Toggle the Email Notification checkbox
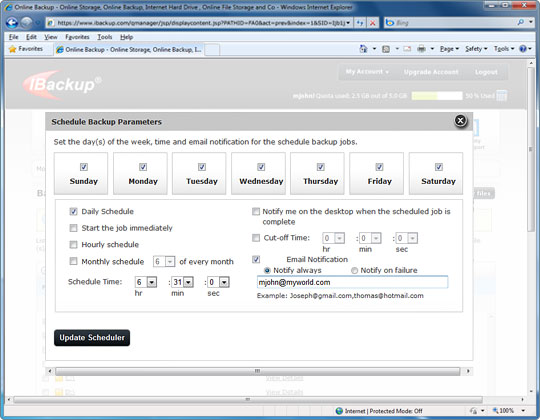The width and height of the screenshot is (540, 420). click(256, 259)
